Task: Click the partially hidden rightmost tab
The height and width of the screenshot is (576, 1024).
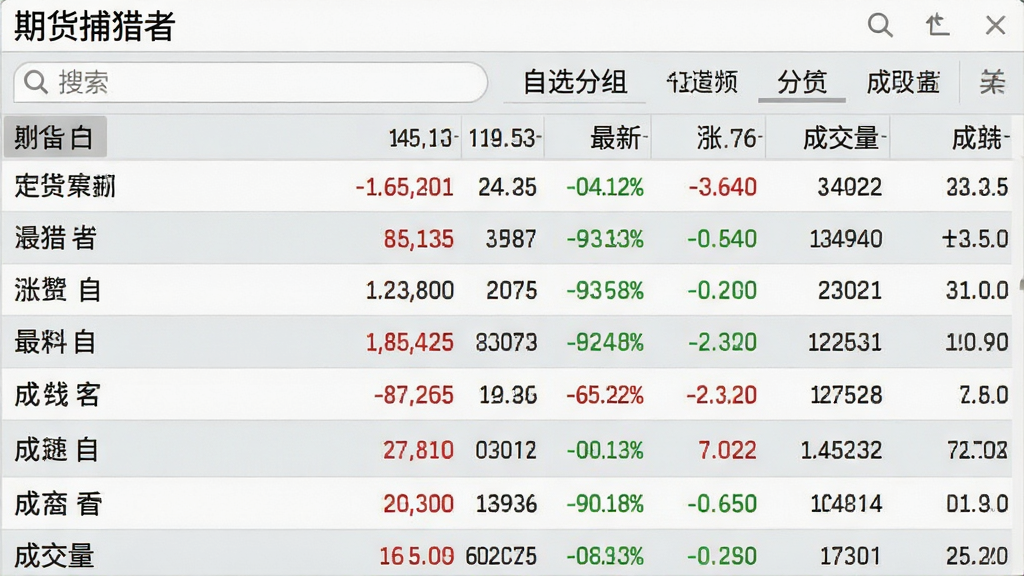Action: (992, 82)
